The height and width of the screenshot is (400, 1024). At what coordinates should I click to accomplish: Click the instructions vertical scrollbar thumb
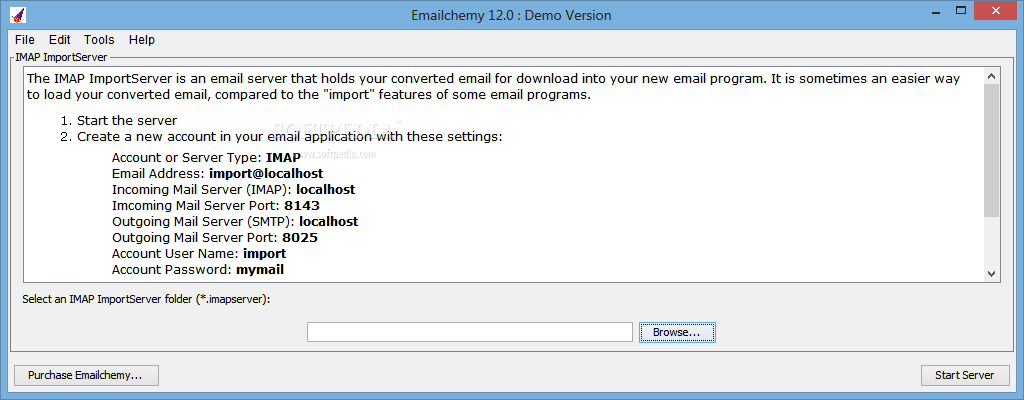pos(991,151)
